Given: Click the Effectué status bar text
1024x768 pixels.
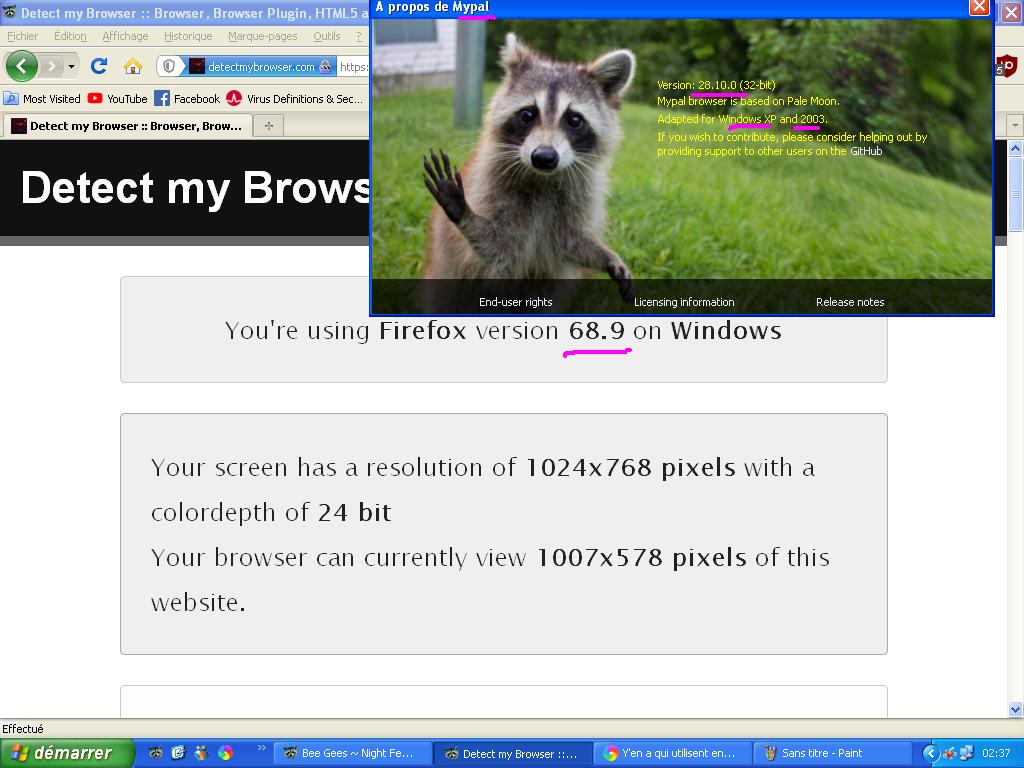Looking at the screenshot, I should coord(23,729).
